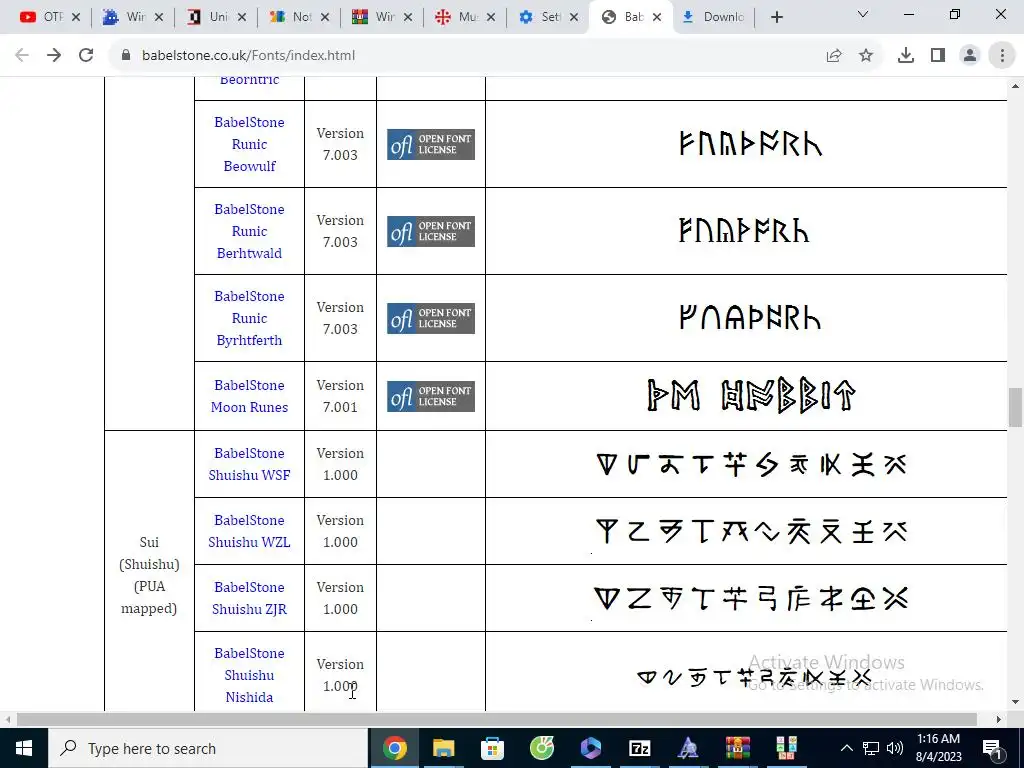Open BabelStone Shuishu WSF font link
The image size is (1024, 768).
coord(249,464)
